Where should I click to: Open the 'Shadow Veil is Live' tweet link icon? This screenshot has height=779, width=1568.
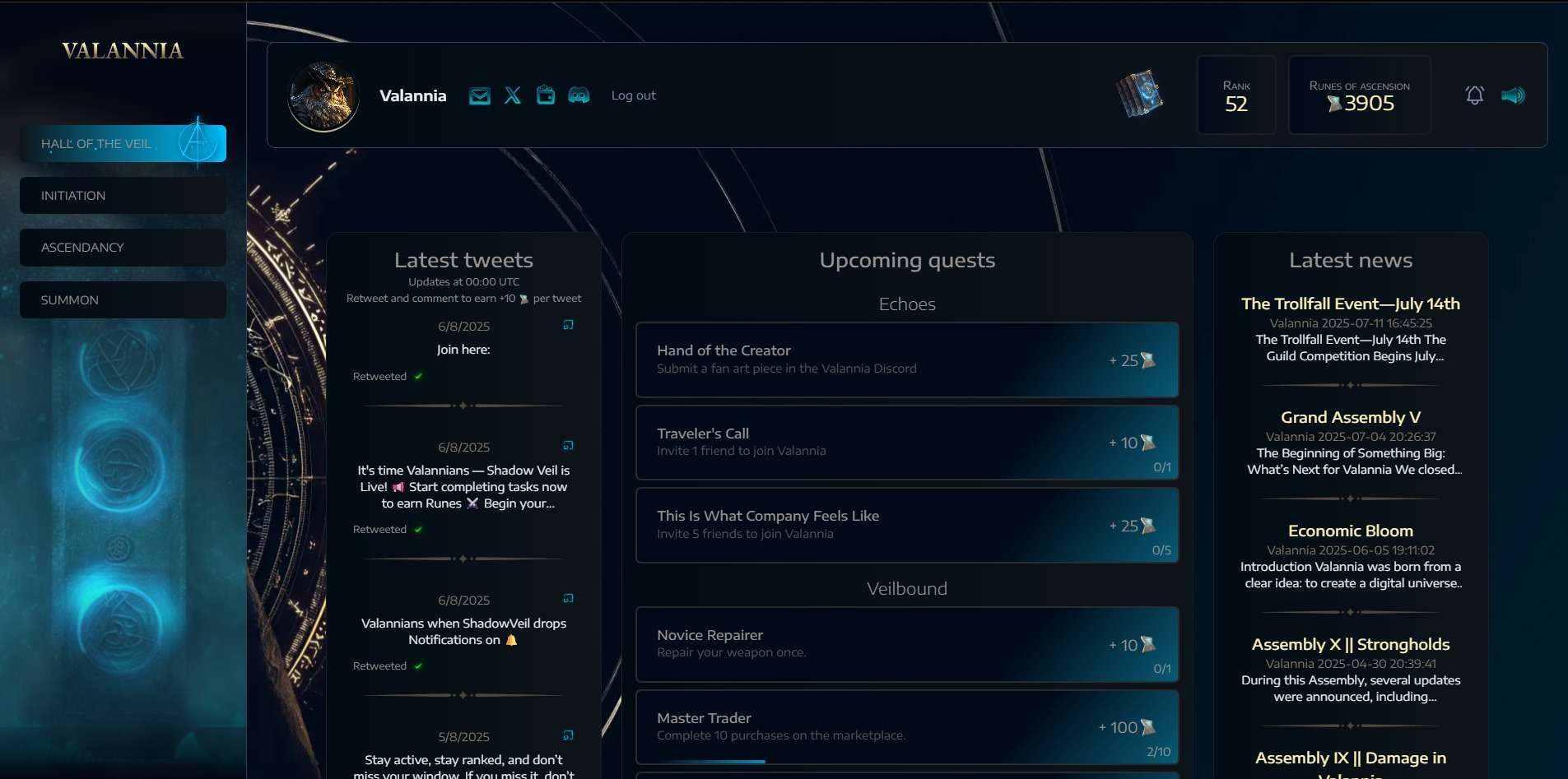coord(568,446)
